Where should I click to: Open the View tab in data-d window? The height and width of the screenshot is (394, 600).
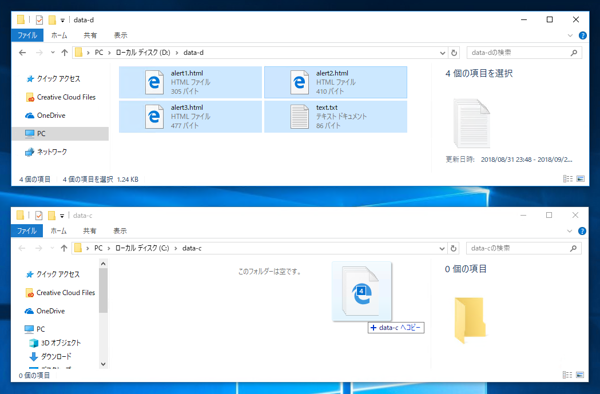pyautogui.click(x=121, y=36)
